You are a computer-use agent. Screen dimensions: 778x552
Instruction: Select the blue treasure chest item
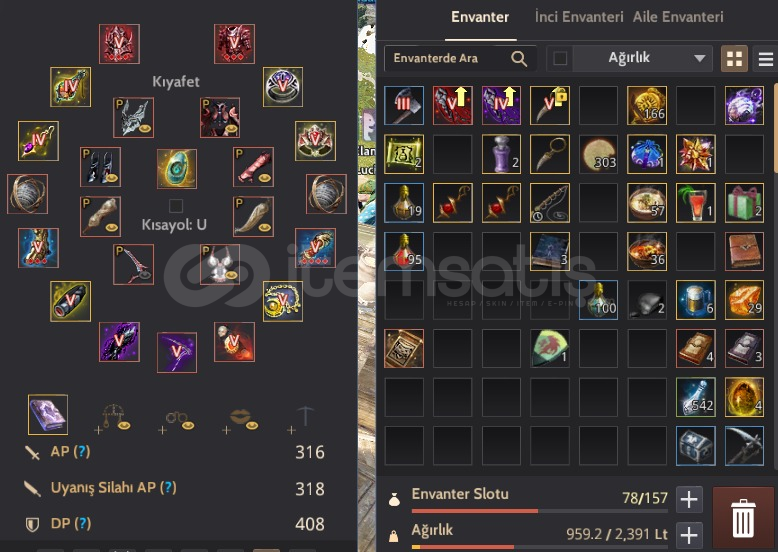[696, 445]
